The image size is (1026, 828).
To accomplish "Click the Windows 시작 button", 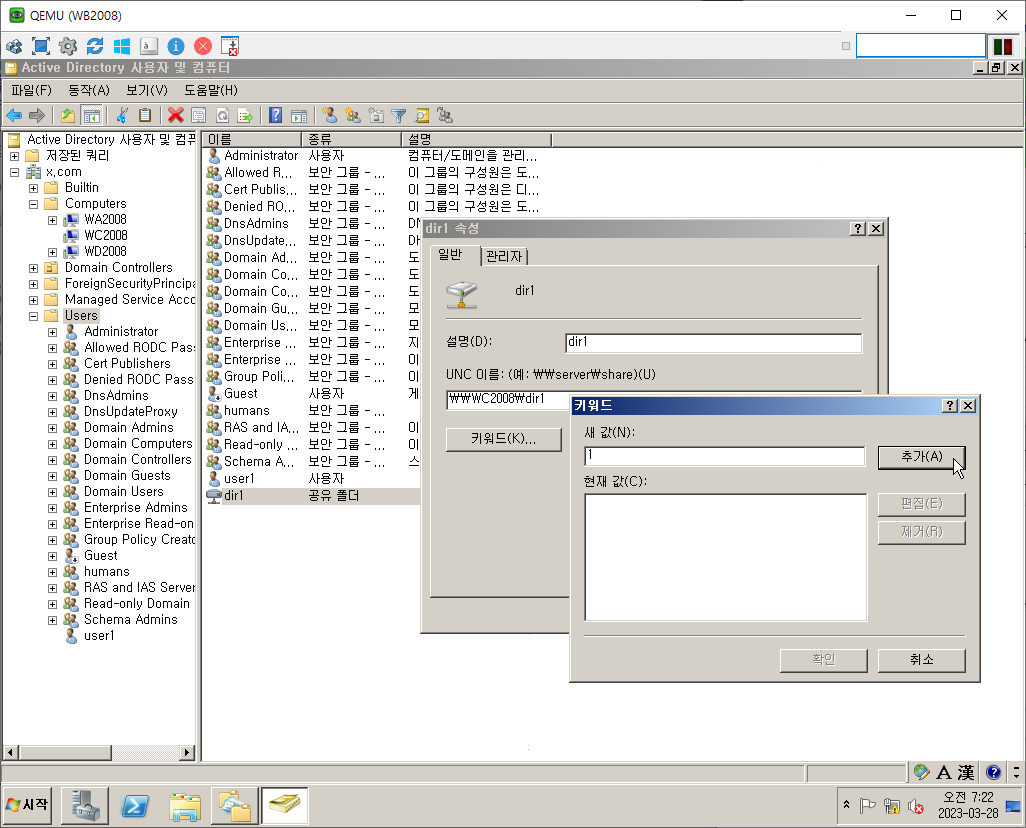I will pos(27,804).
